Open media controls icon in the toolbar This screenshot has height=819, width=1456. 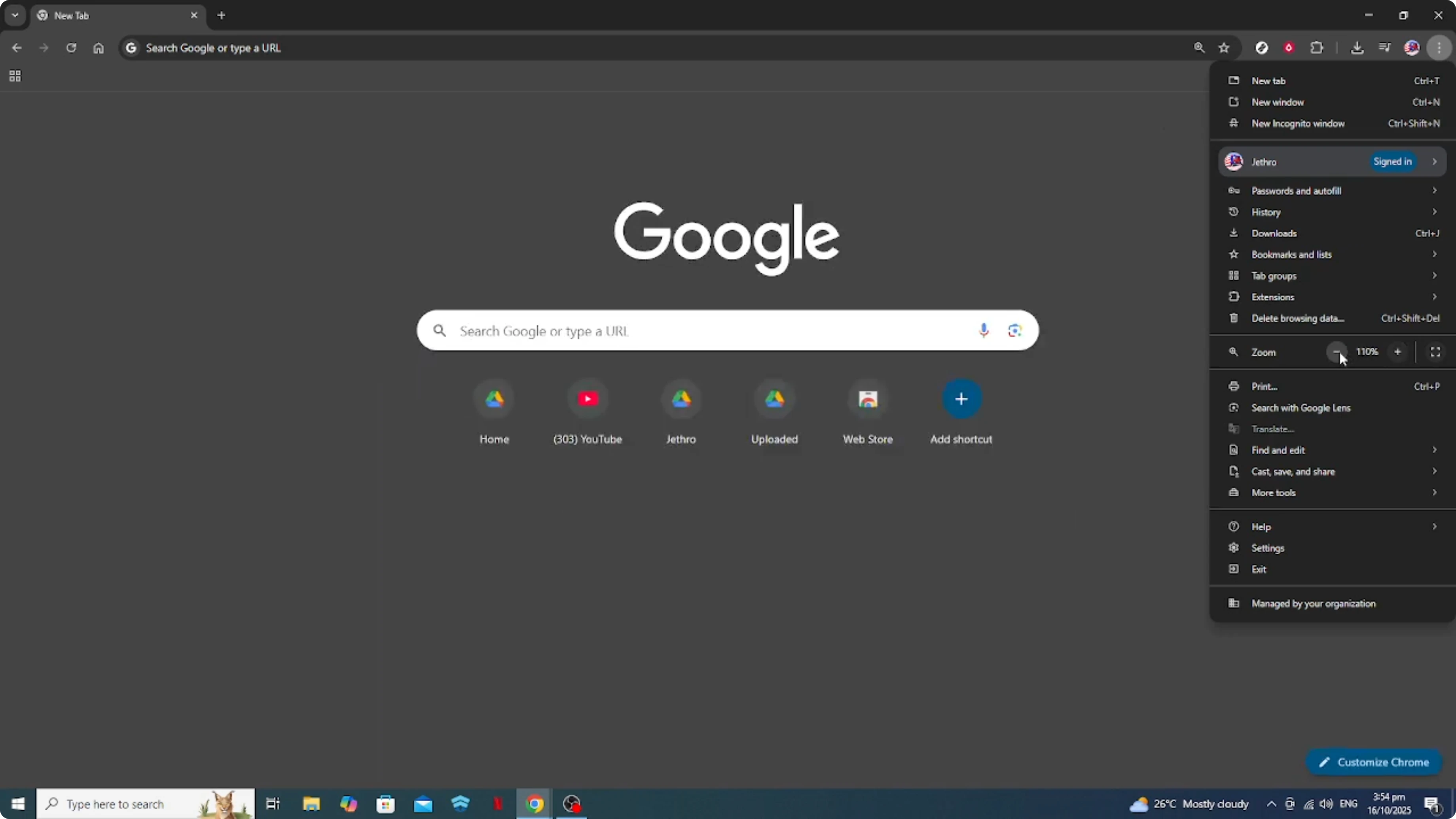[1385, 47]
